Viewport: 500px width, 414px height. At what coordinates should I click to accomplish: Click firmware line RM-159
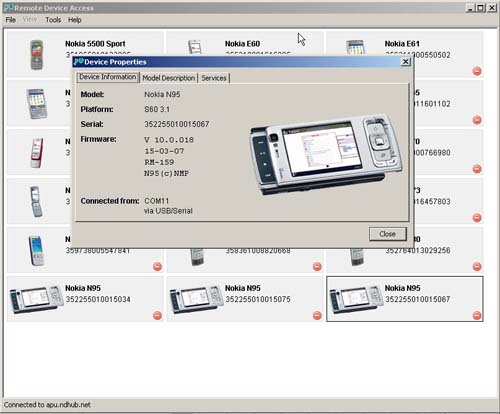[159, 162]
